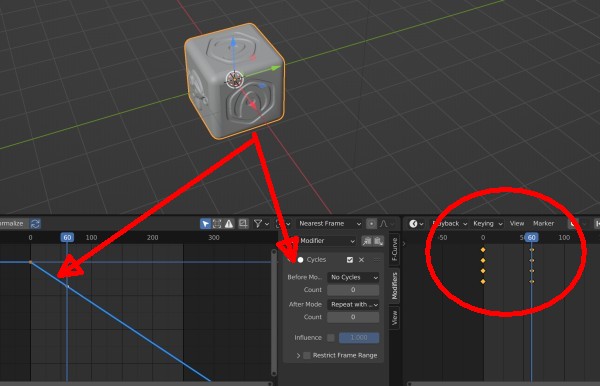The image size is (600, 386).
Task: Click the Influence value slider
Action: pyautogui.click(x=359, y=337)
